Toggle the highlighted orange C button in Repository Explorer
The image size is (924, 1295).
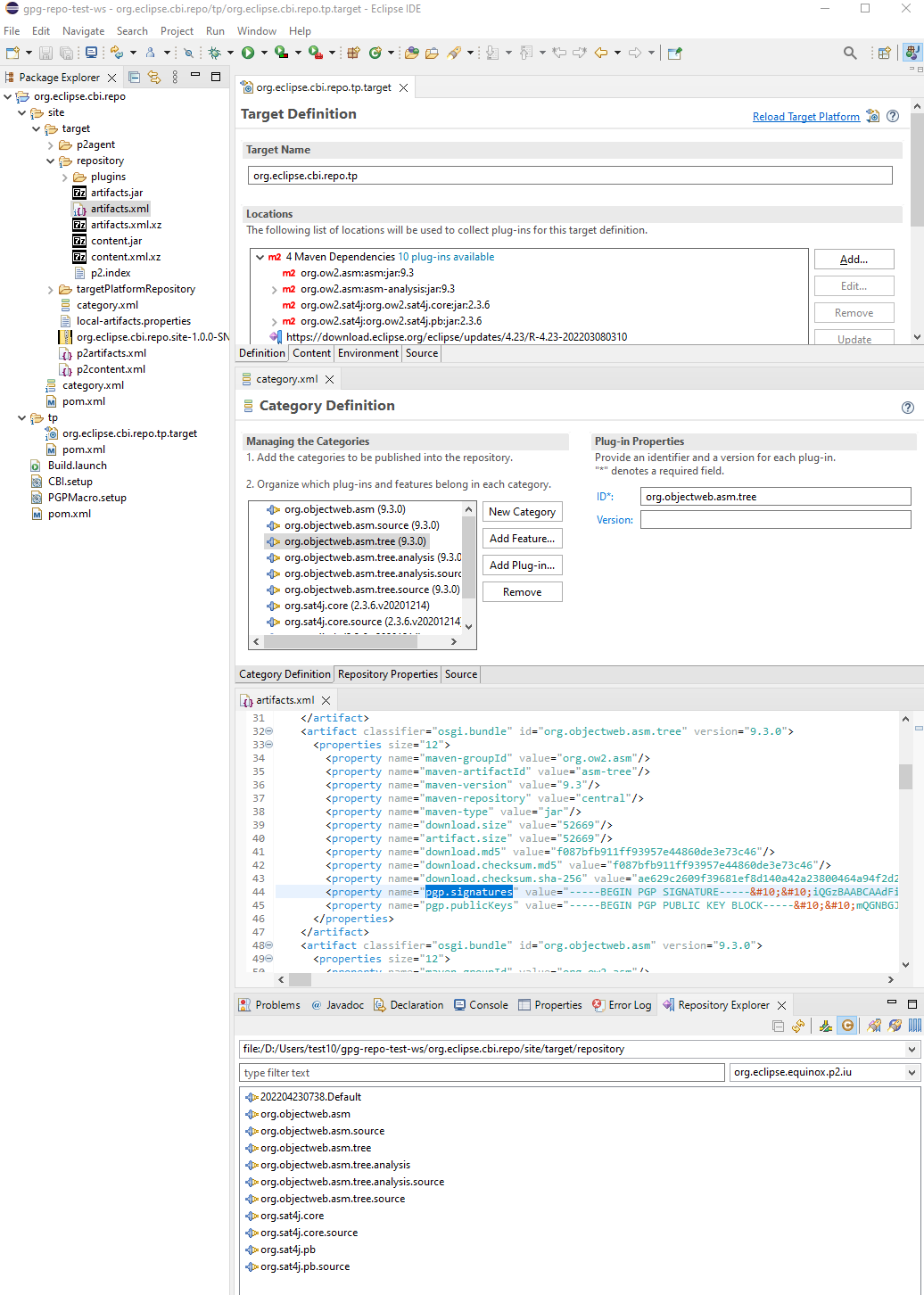tap(847, 1026)
